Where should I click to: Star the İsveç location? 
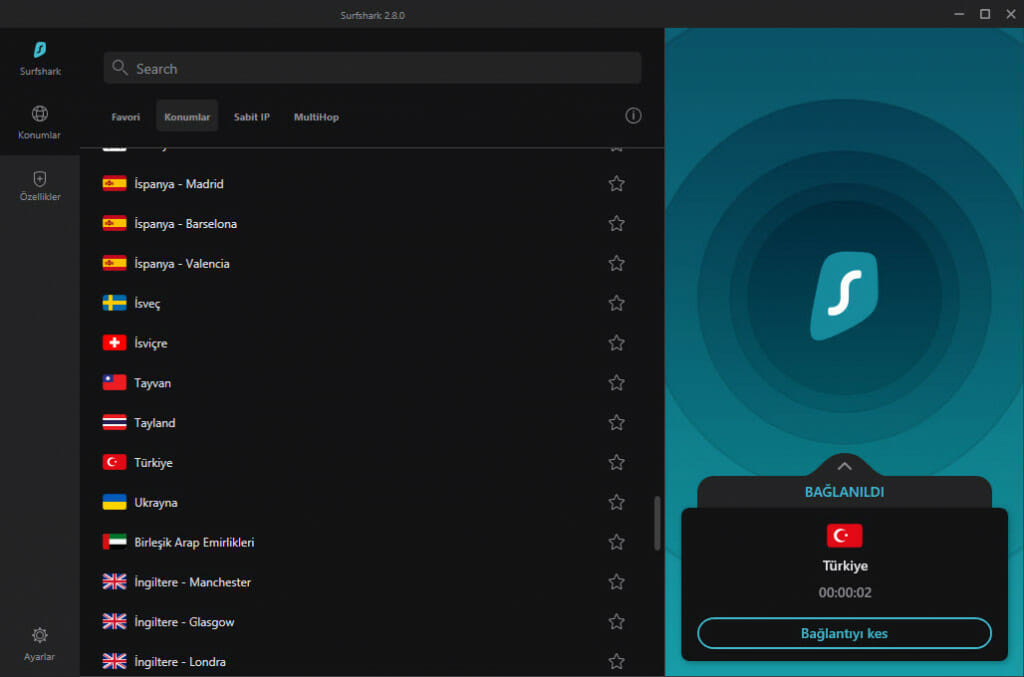point(616,303)
